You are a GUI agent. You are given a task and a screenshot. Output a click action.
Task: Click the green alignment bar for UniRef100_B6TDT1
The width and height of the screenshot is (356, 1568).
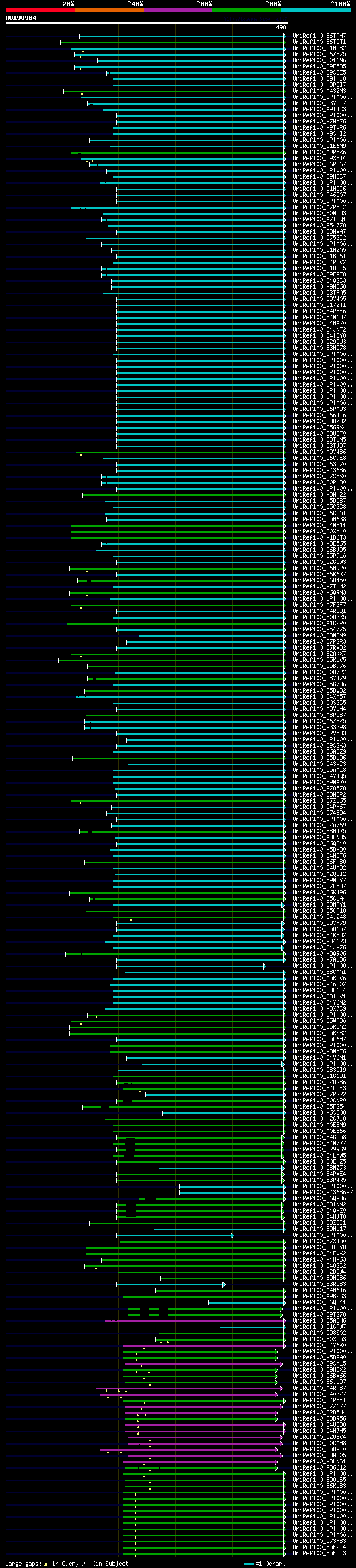(174, 42)
